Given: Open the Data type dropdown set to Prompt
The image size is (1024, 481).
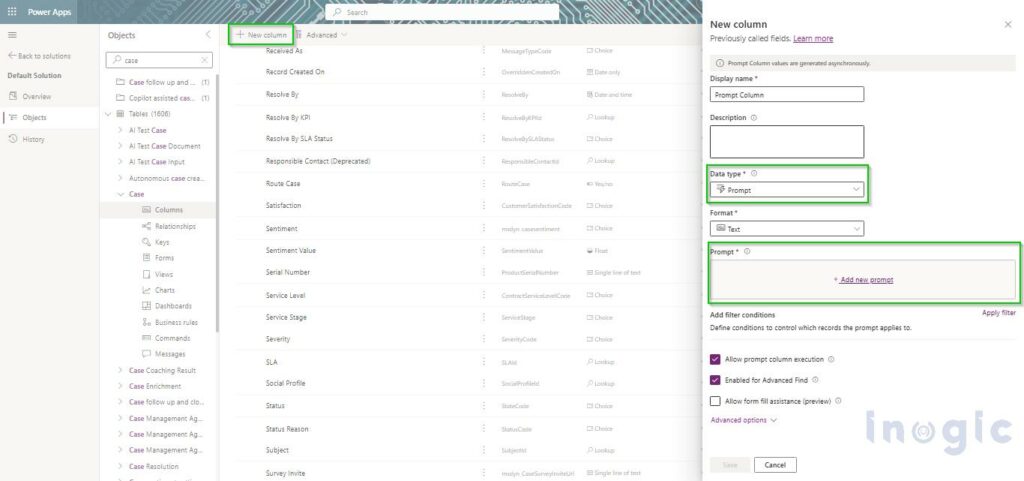Looking at the screenshot, I should (787, 190).
